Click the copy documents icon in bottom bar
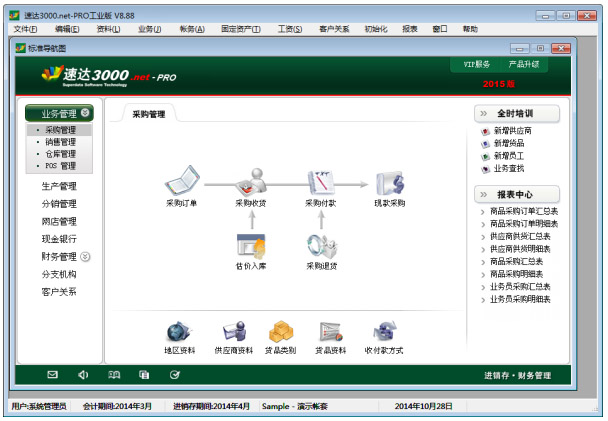Viewport: 608px width, 421px height. click(144, 374)
